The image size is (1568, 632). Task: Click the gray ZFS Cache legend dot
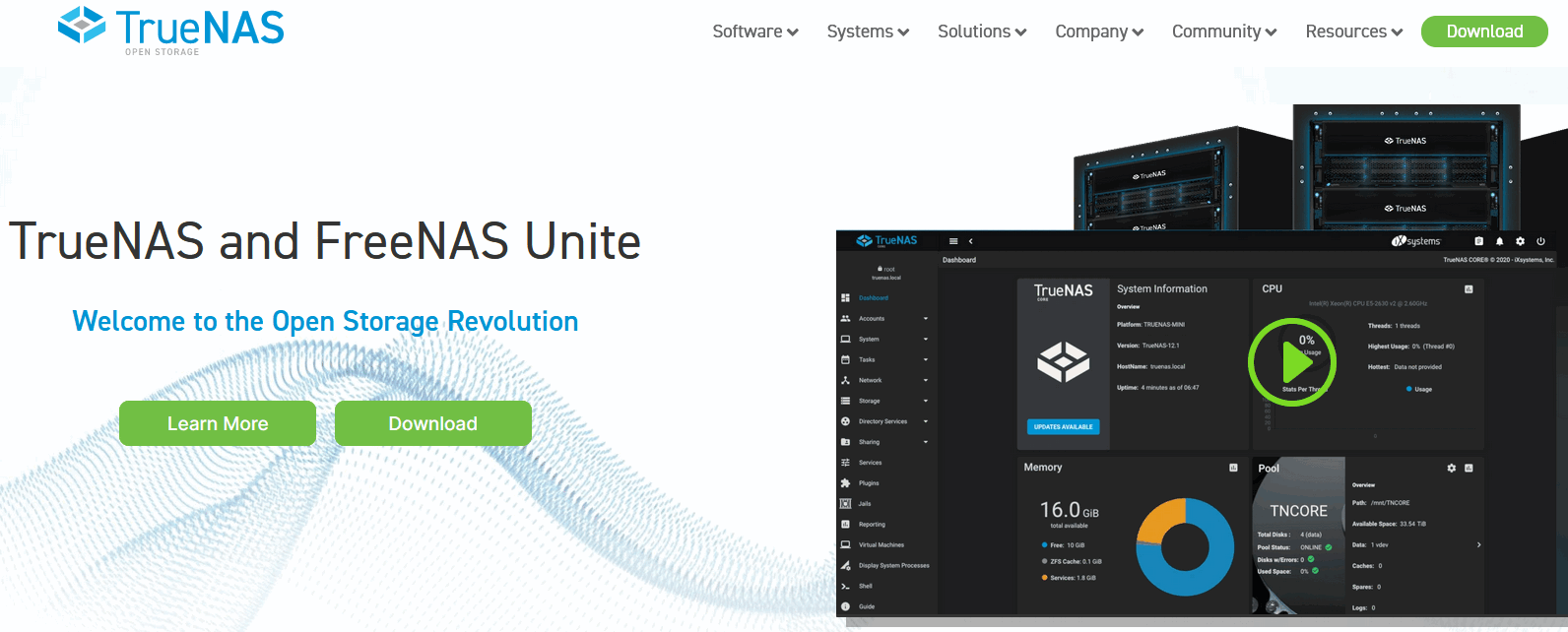pyautogui.click(x=1045, y=561)
